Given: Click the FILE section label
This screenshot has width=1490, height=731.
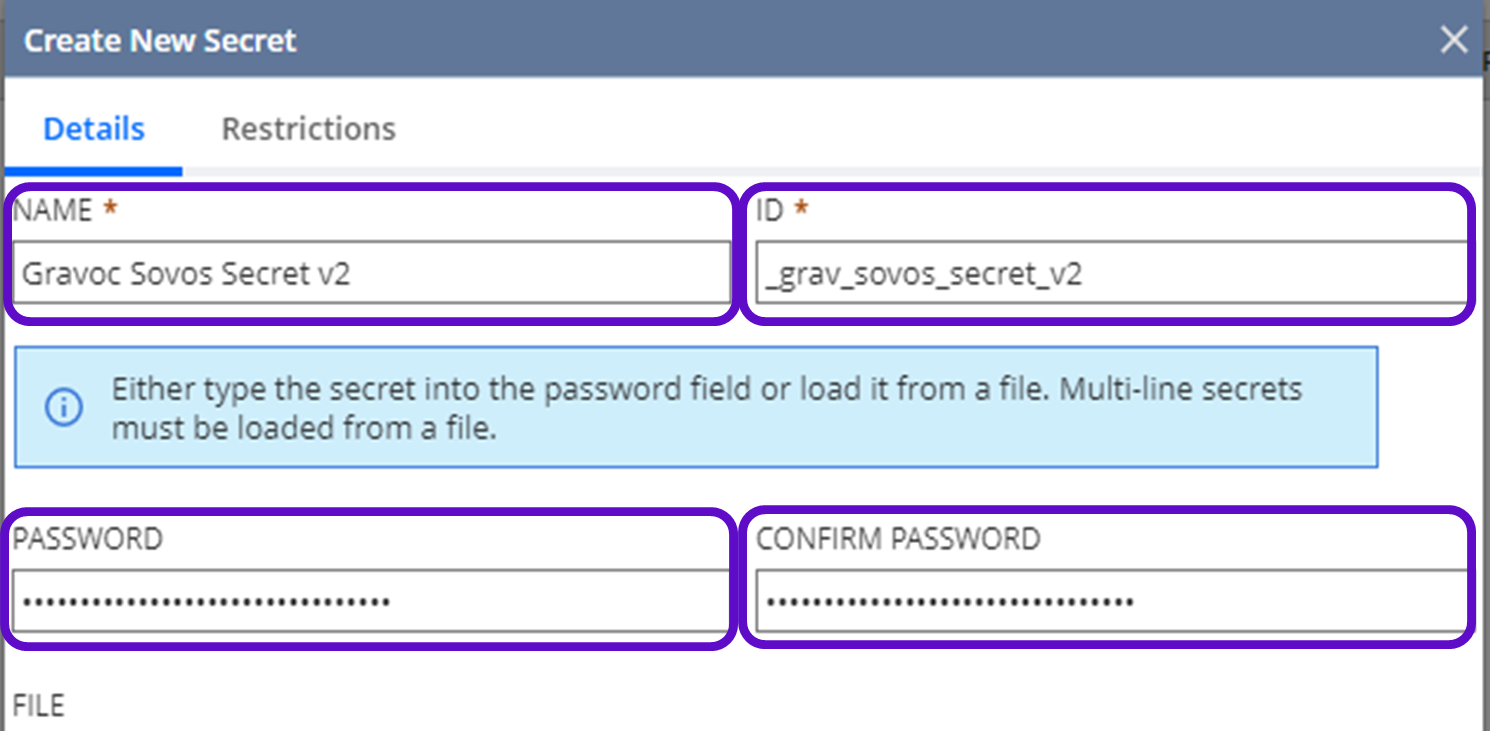Looking at the screenshot, I should [39, 706].
